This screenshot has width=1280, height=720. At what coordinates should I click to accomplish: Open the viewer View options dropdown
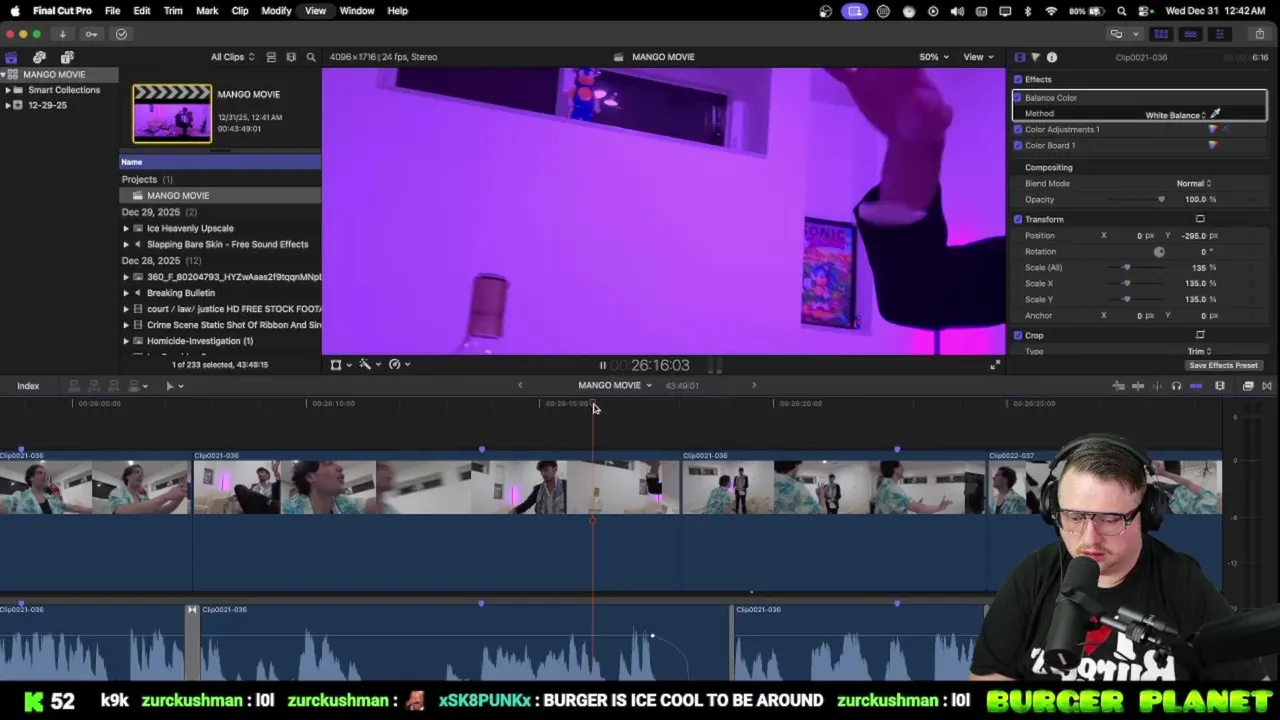977,57
